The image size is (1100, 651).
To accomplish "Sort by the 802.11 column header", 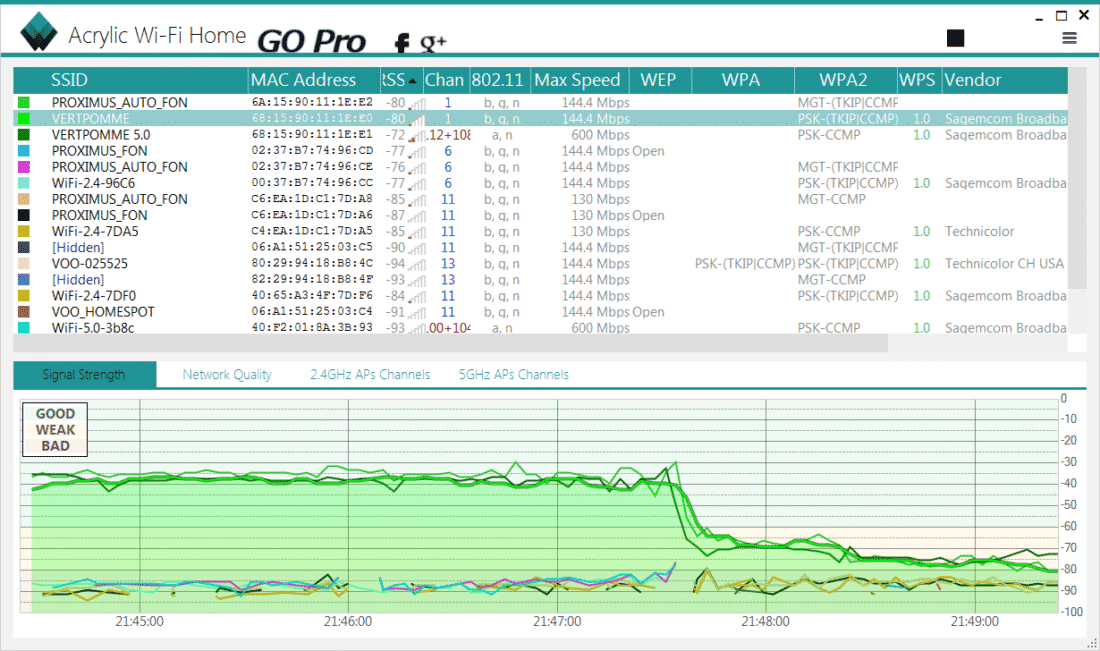I will [499, 80].
